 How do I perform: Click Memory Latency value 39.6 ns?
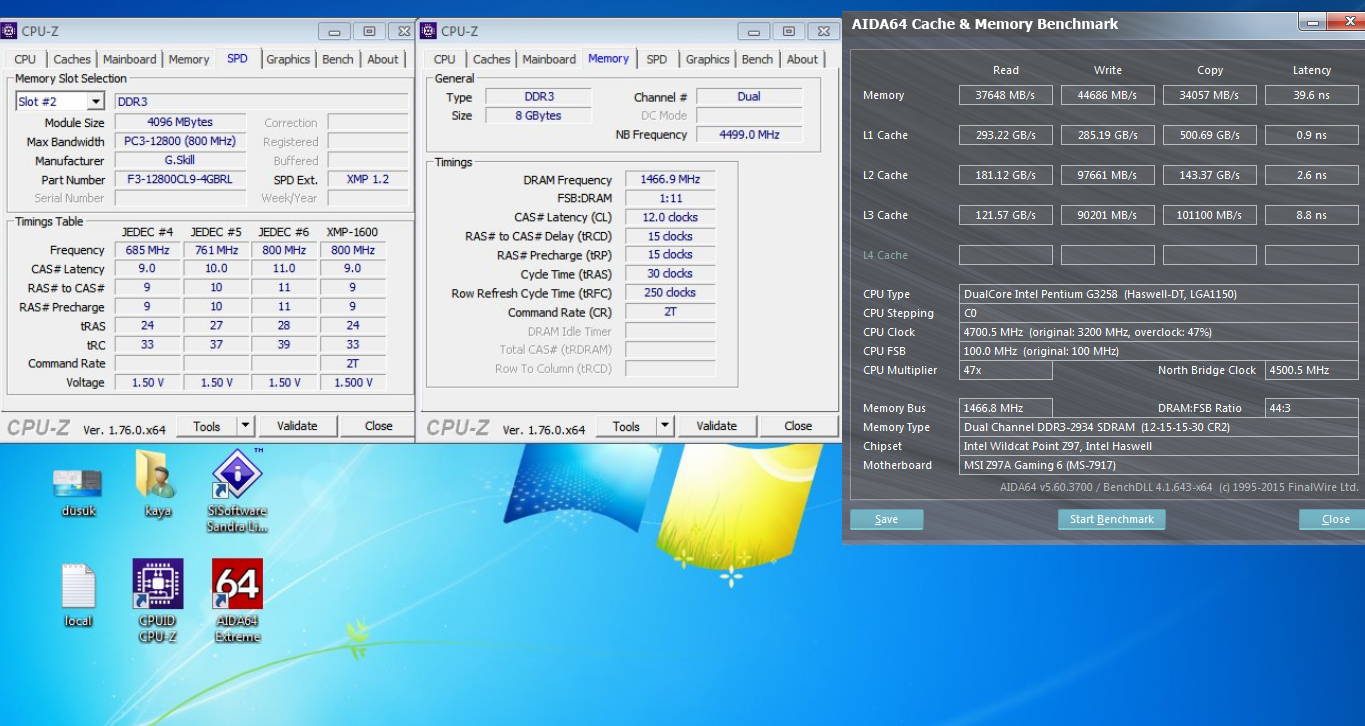click(1311, 95)
